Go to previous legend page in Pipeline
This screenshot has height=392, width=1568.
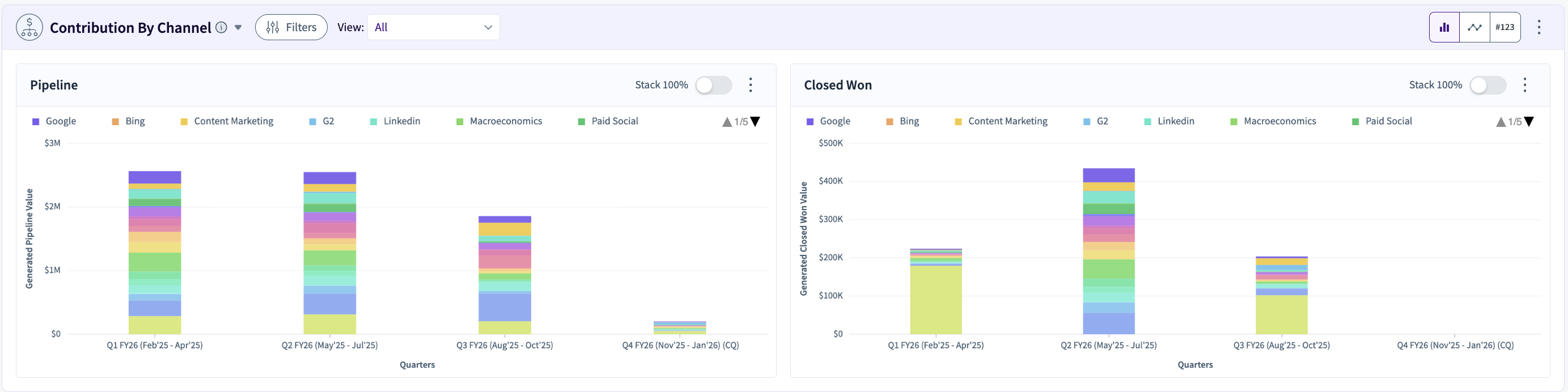tap(727, 122)
